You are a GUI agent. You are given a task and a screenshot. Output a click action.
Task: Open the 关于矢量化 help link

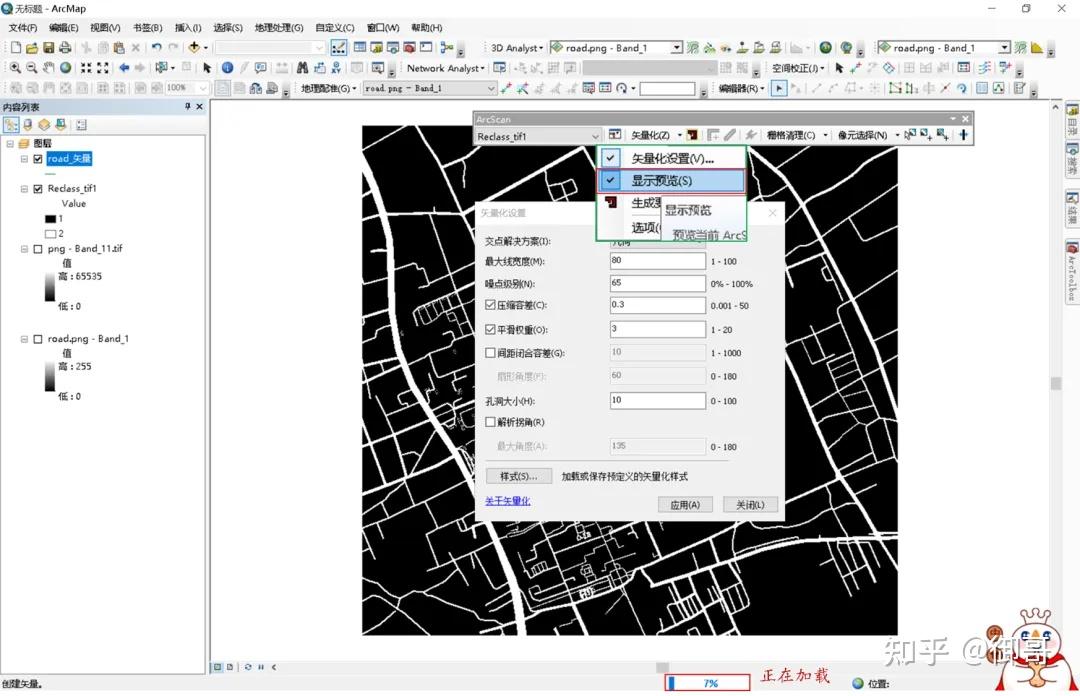(x=507, y=501)
